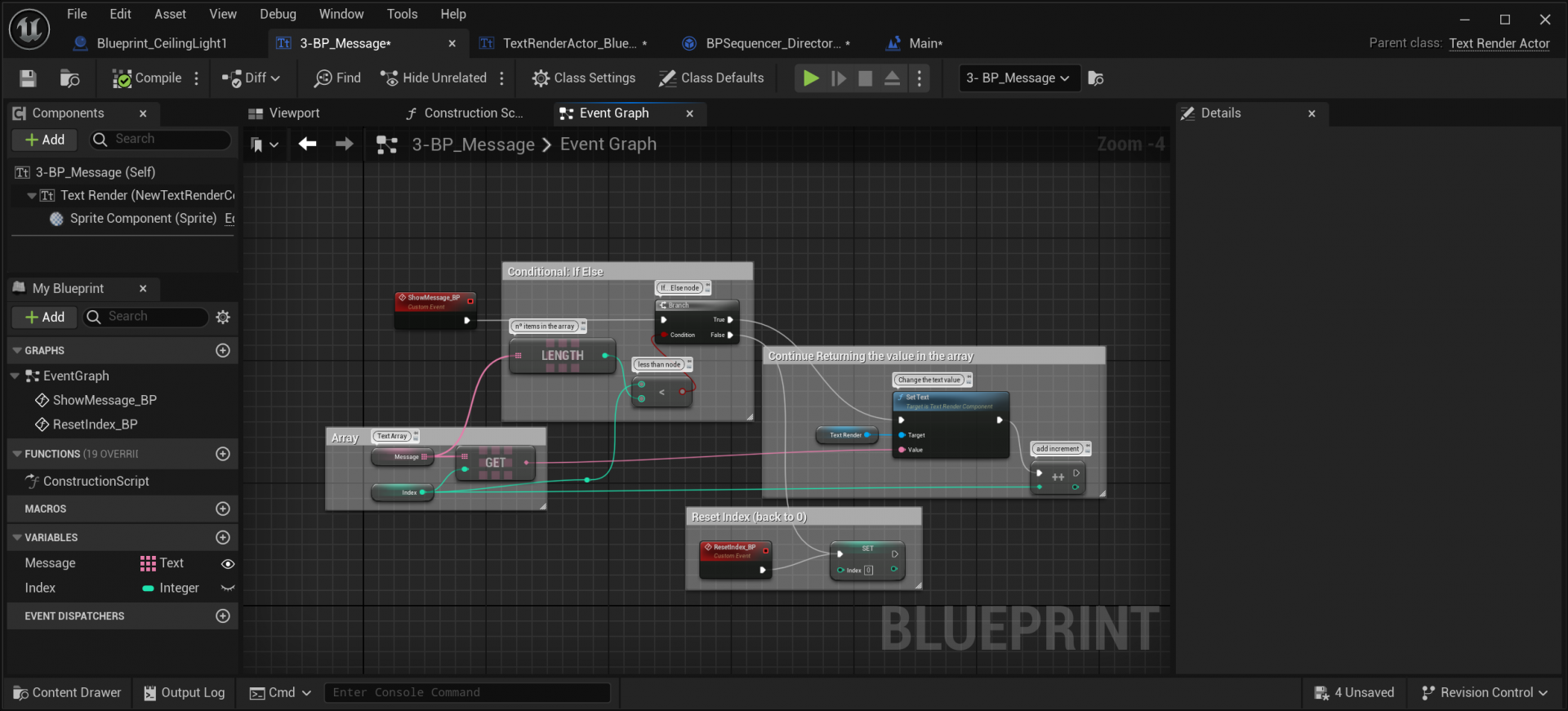Open the 3- BP_Message debug object dropdown
This screenshot has width=1568, height=711.
[x=1018, y=78]
